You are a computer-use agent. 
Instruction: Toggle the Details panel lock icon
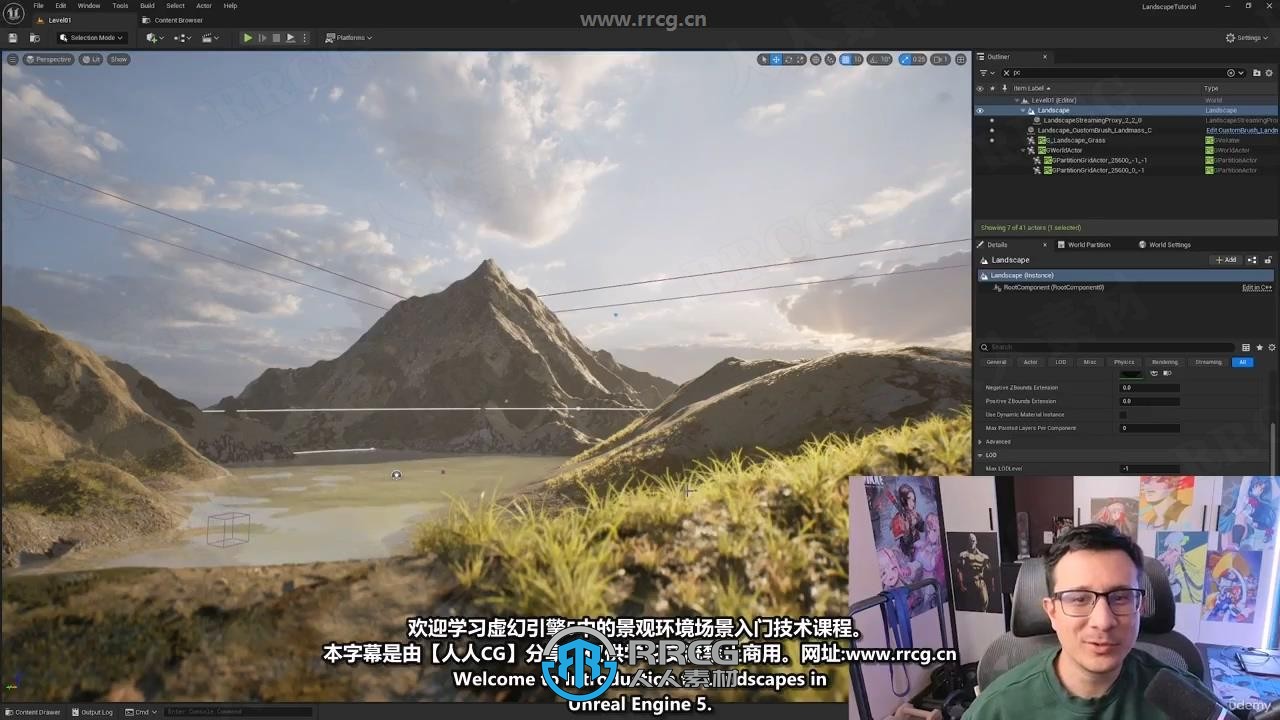point(1268,260)
